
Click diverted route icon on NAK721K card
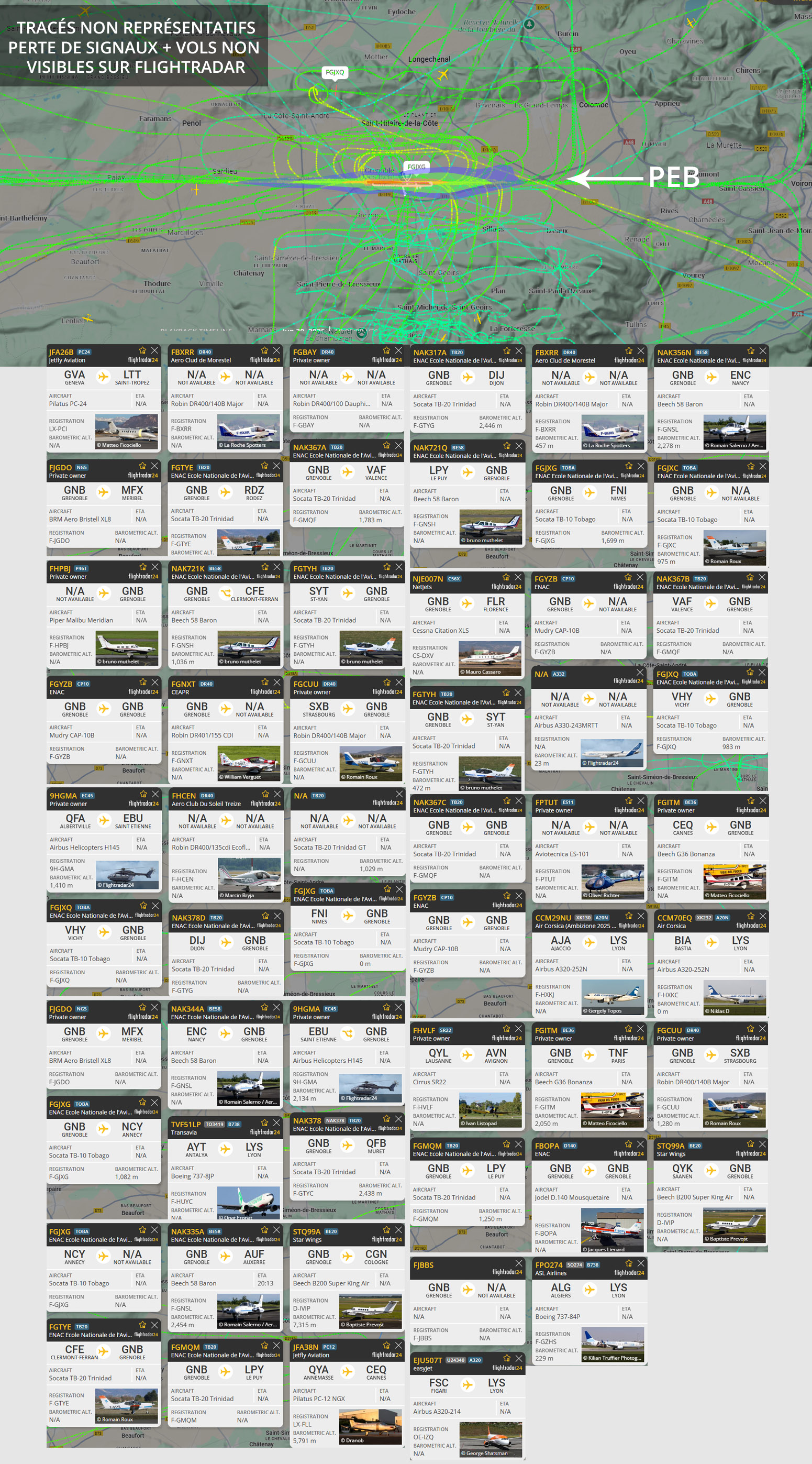click(226, 593)
